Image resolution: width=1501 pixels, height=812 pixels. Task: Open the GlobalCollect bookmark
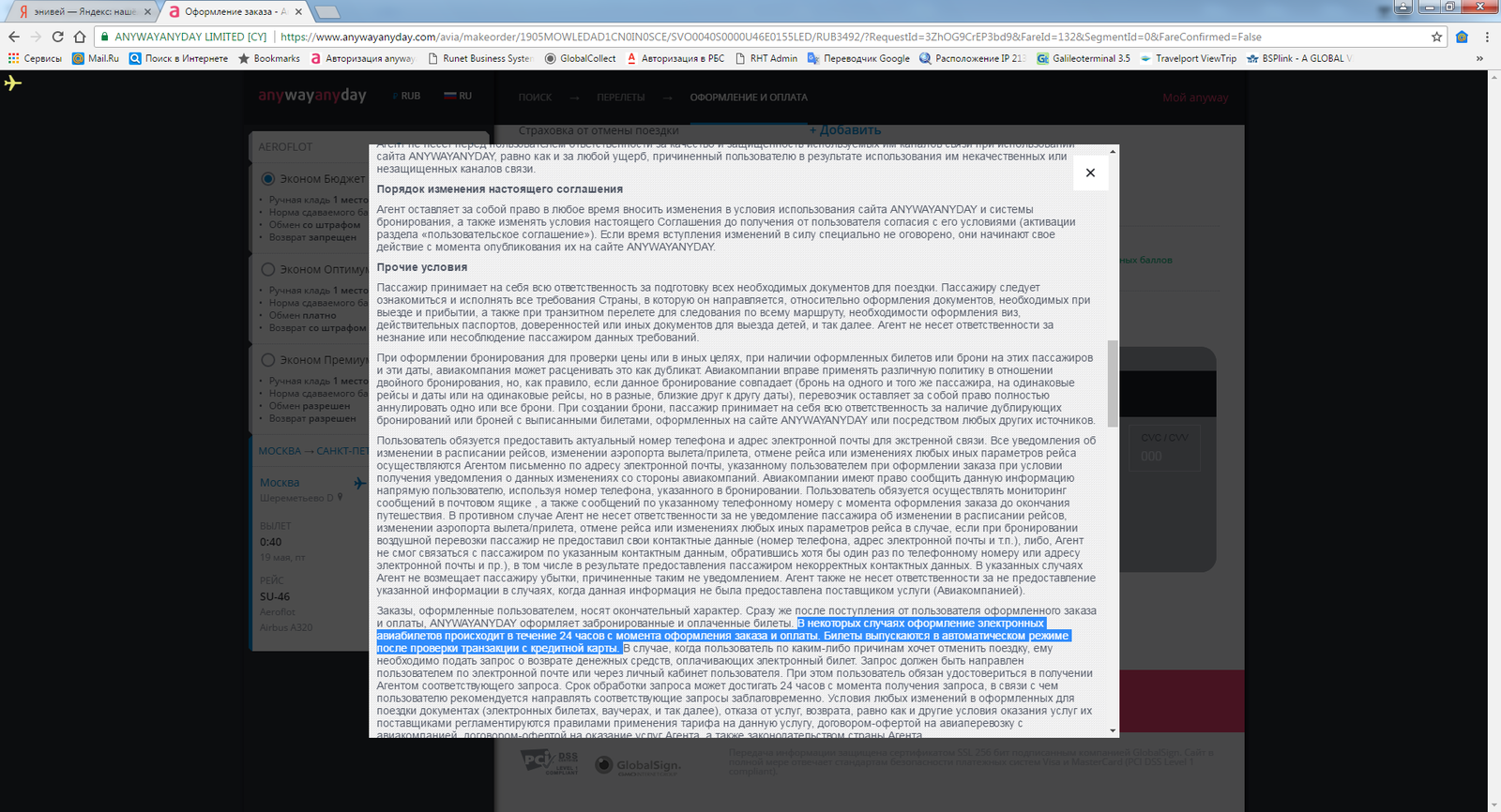580,58
